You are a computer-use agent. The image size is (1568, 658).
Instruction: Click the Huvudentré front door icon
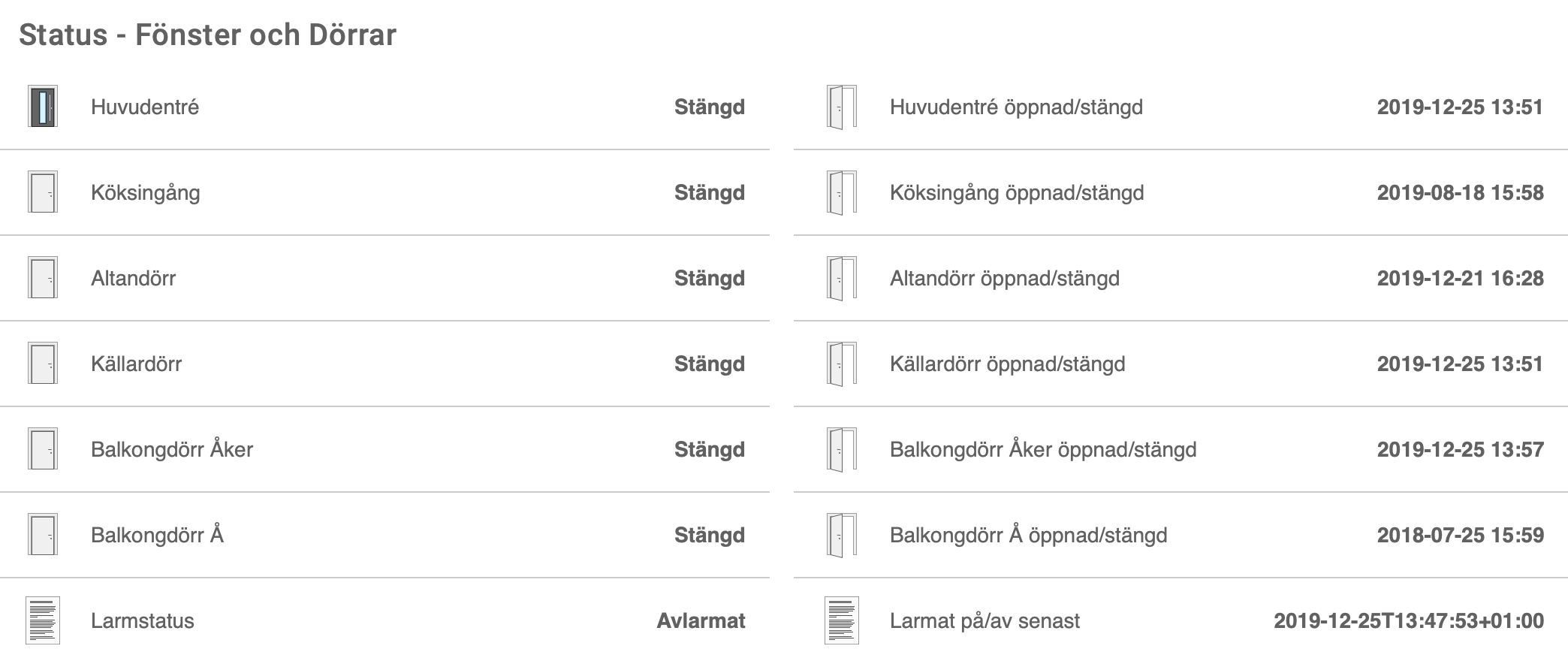point(43,107)
